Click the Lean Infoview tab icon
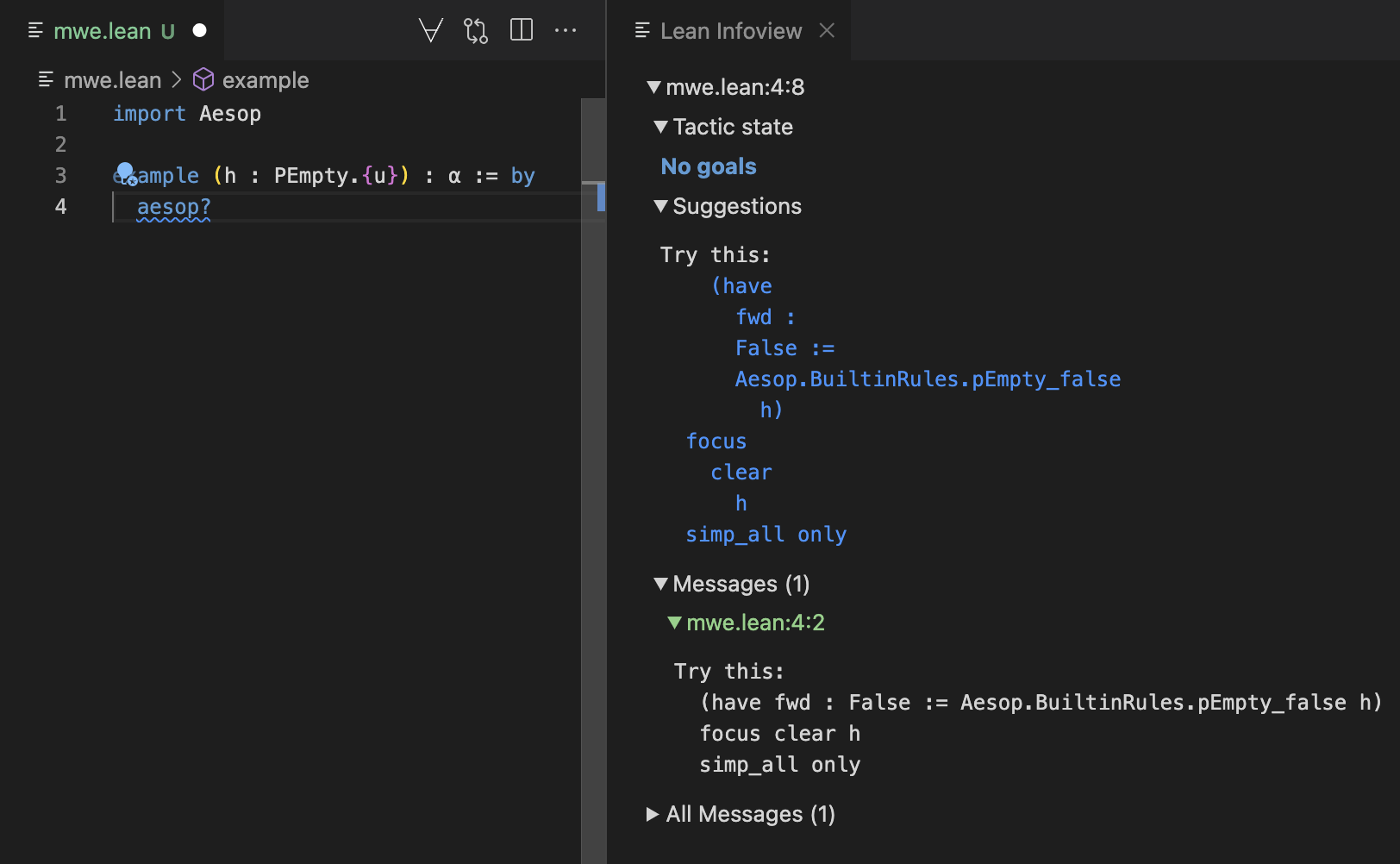The width and height of the screenshot is (1400, 864). point(642,31)
